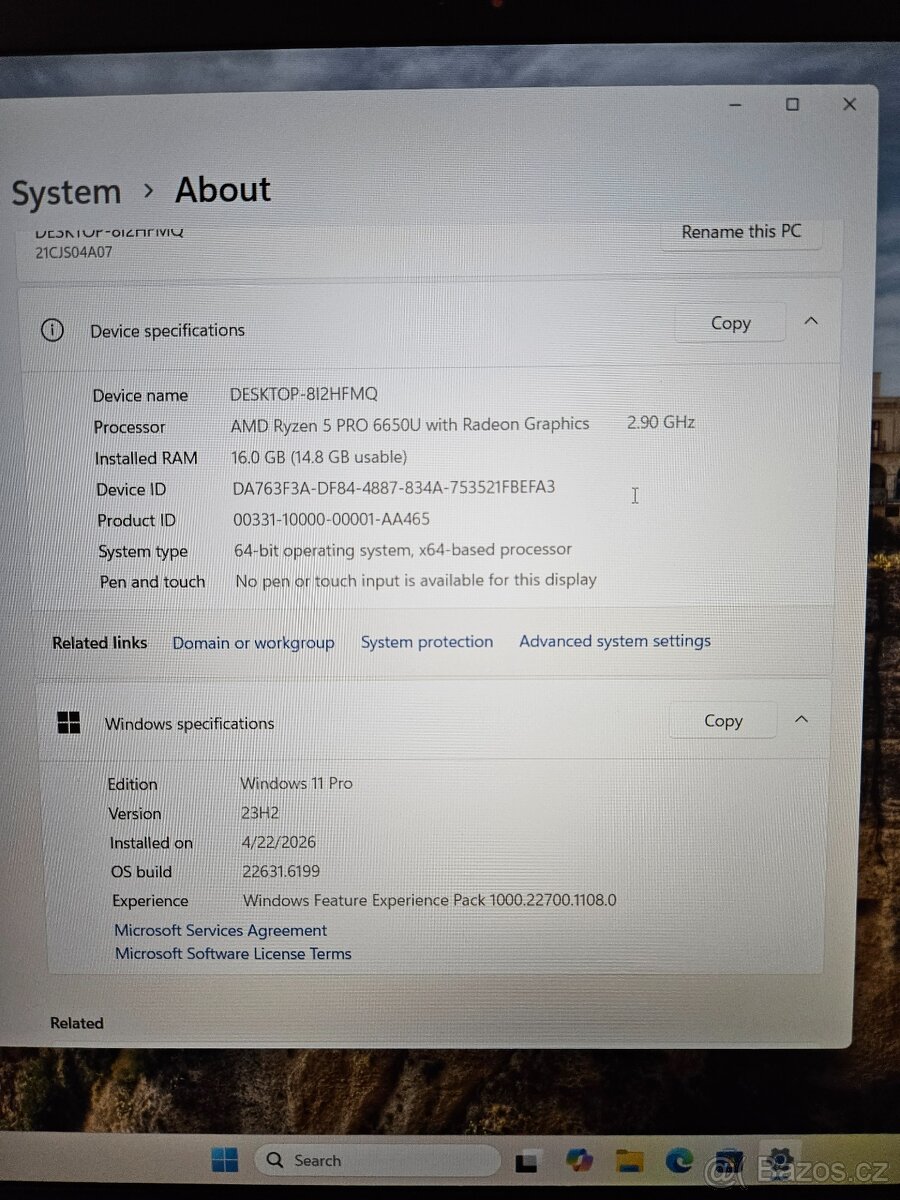Open Task View from the taskbar
The height and width of the screenshot is (1200, 900).
tap(529, 1160)
